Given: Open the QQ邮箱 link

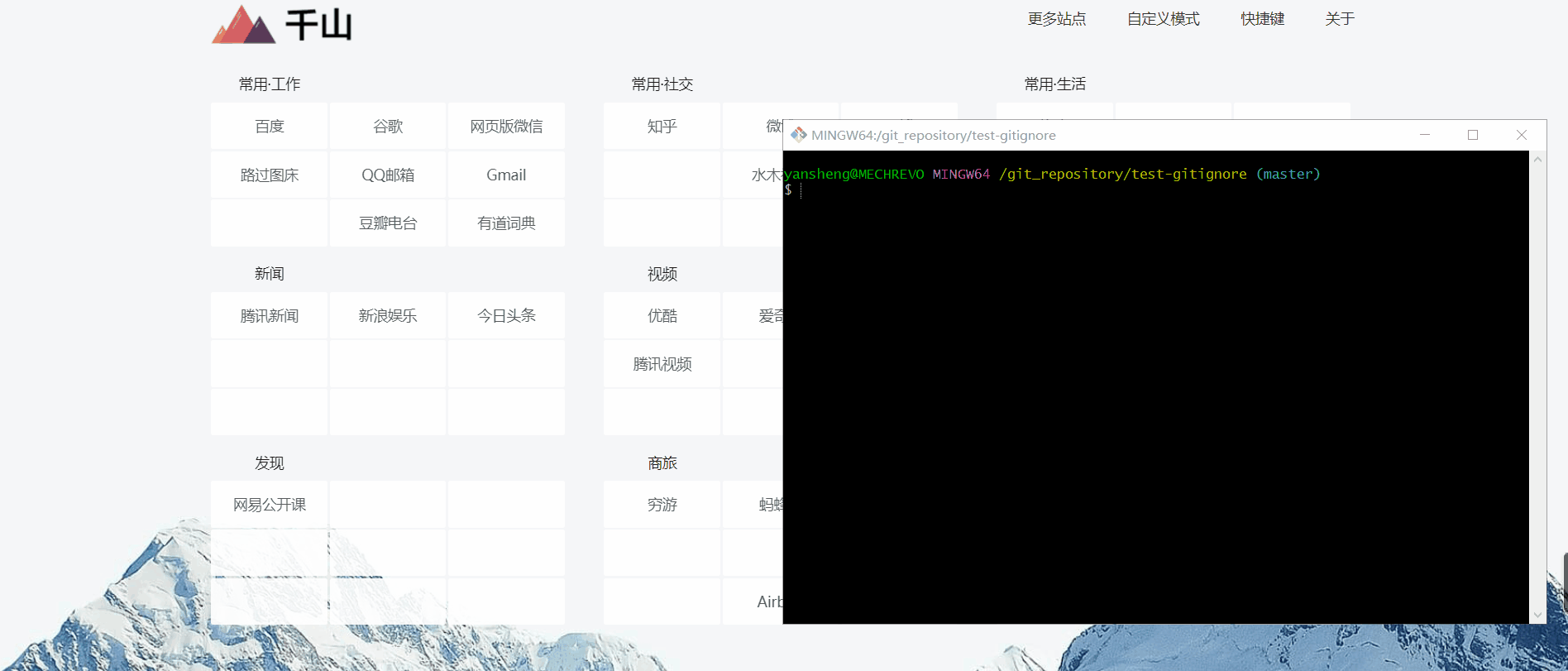Looking at the screenshot, I should [x=388, y=175].
